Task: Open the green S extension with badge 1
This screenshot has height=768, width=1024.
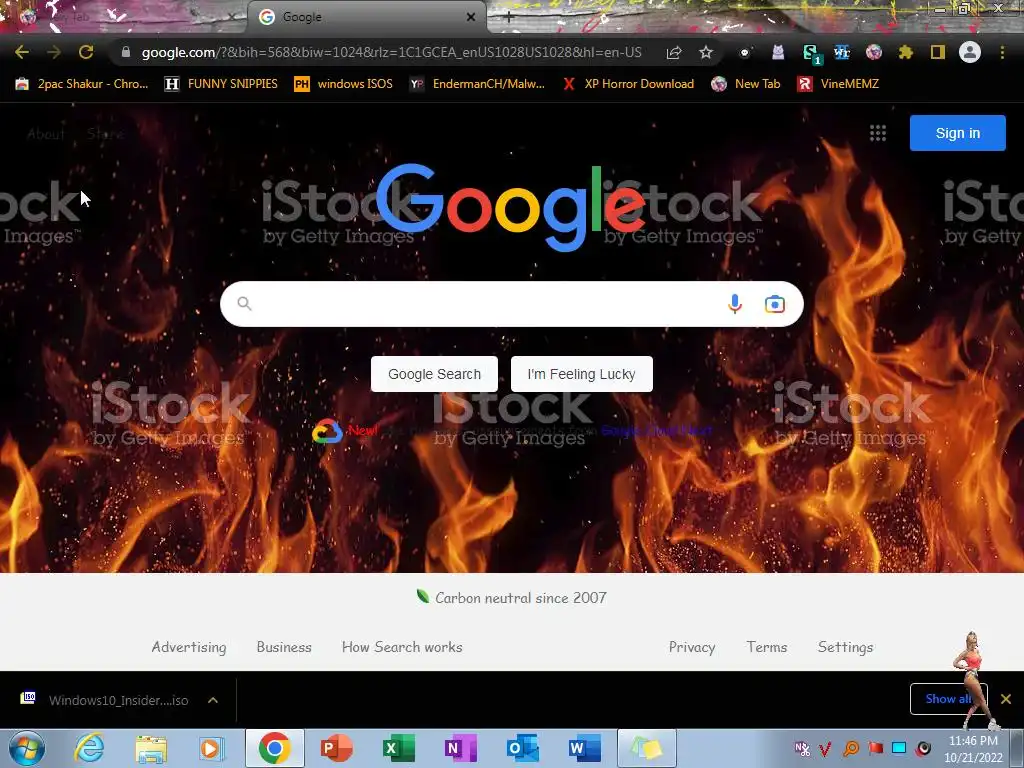Action: pyautogui.click(x=811, y=54)
